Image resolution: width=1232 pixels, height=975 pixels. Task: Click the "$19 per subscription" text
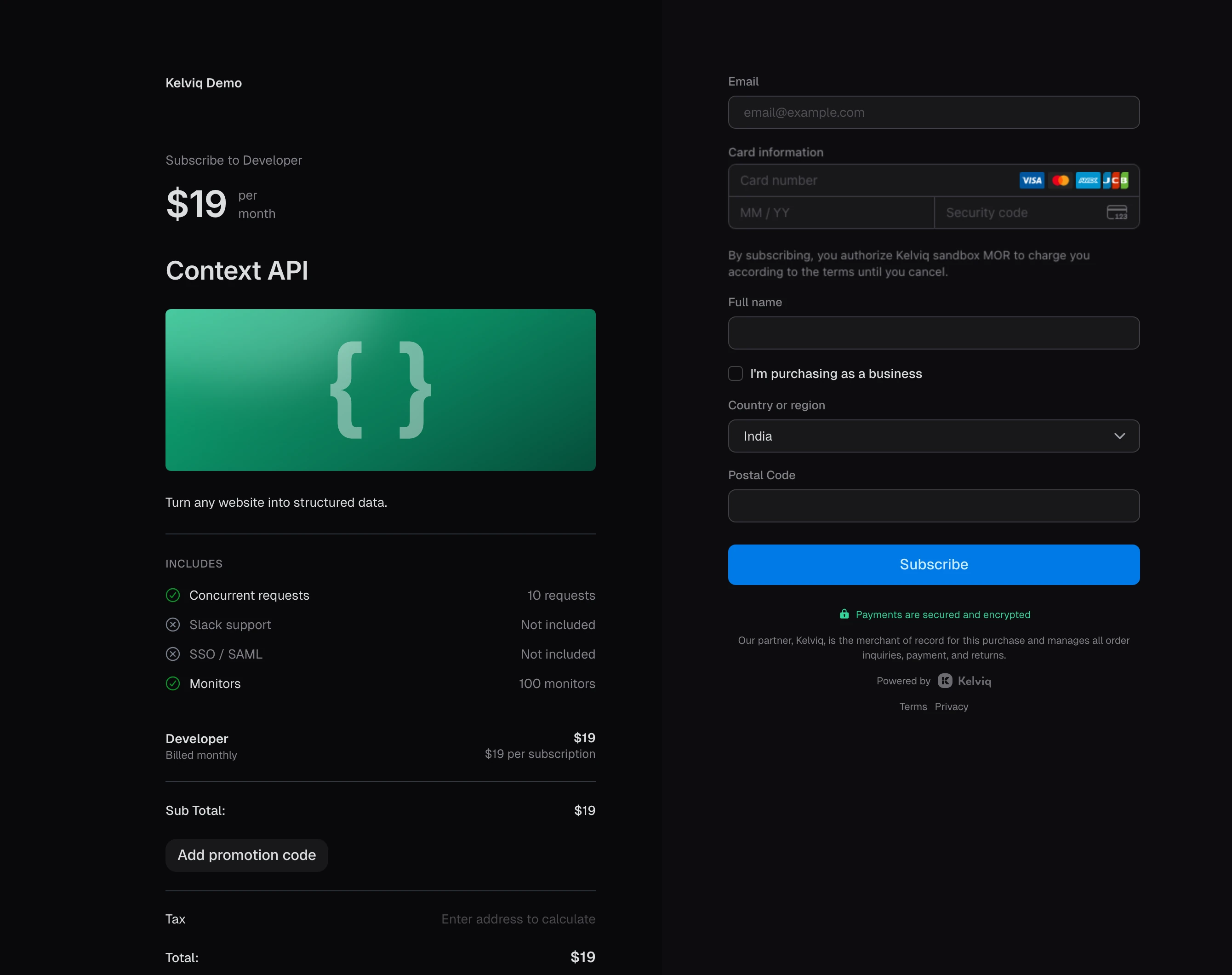[x=540, y=754]
